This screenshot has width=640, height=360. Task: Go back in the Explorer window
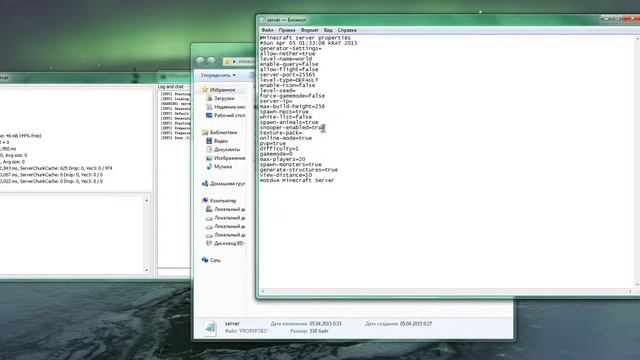tap(200, 61)
